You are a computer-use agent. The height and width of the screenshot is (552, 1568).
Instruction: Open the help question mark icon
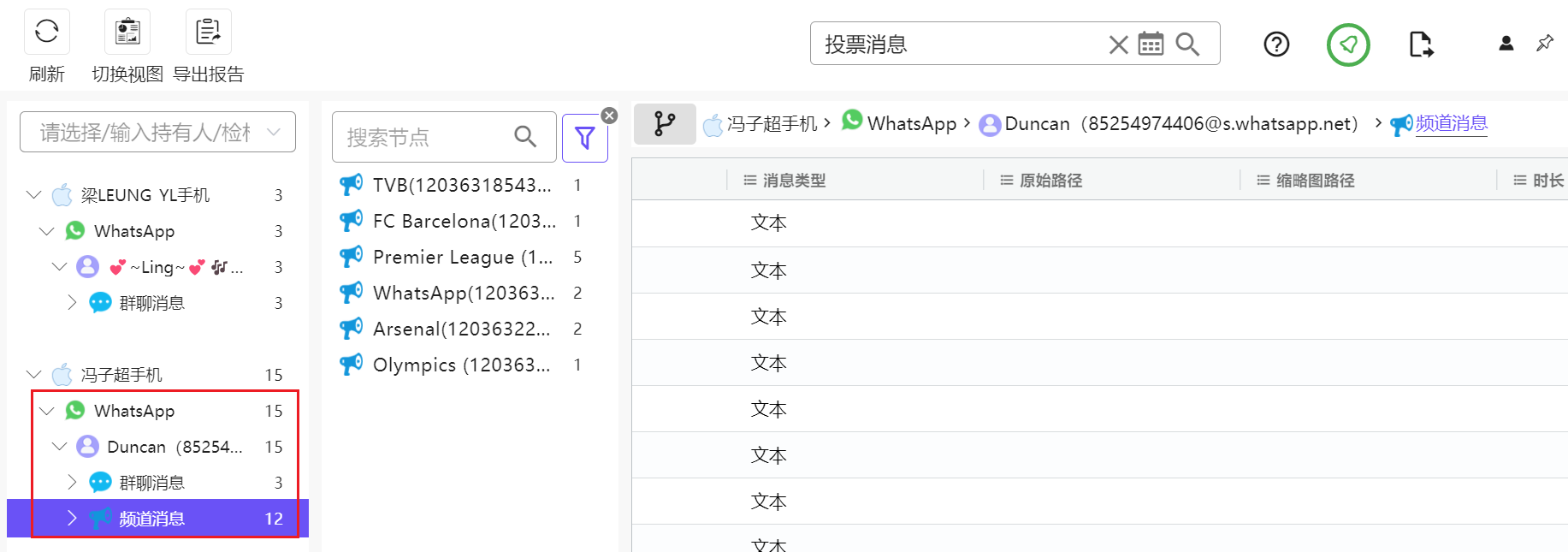click(1276, 45)
